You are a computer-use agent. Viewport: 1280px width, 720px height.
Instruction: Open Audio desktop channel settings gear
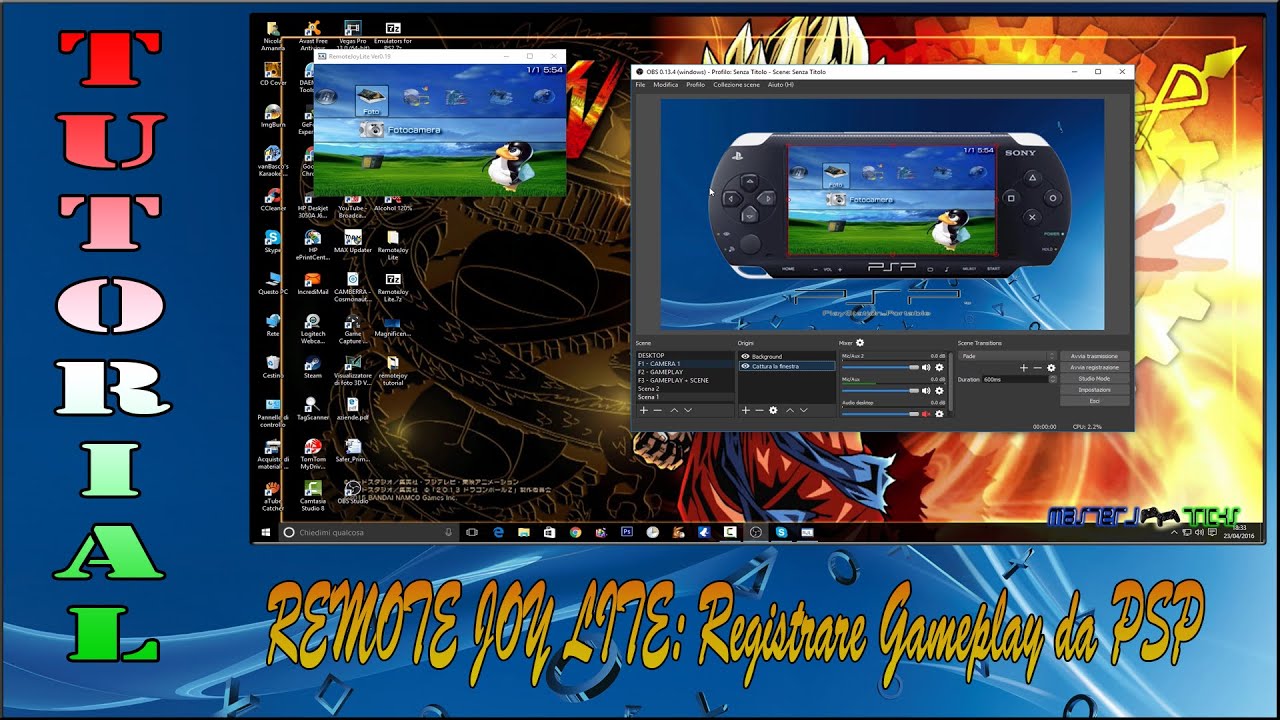tap(939, 414)
